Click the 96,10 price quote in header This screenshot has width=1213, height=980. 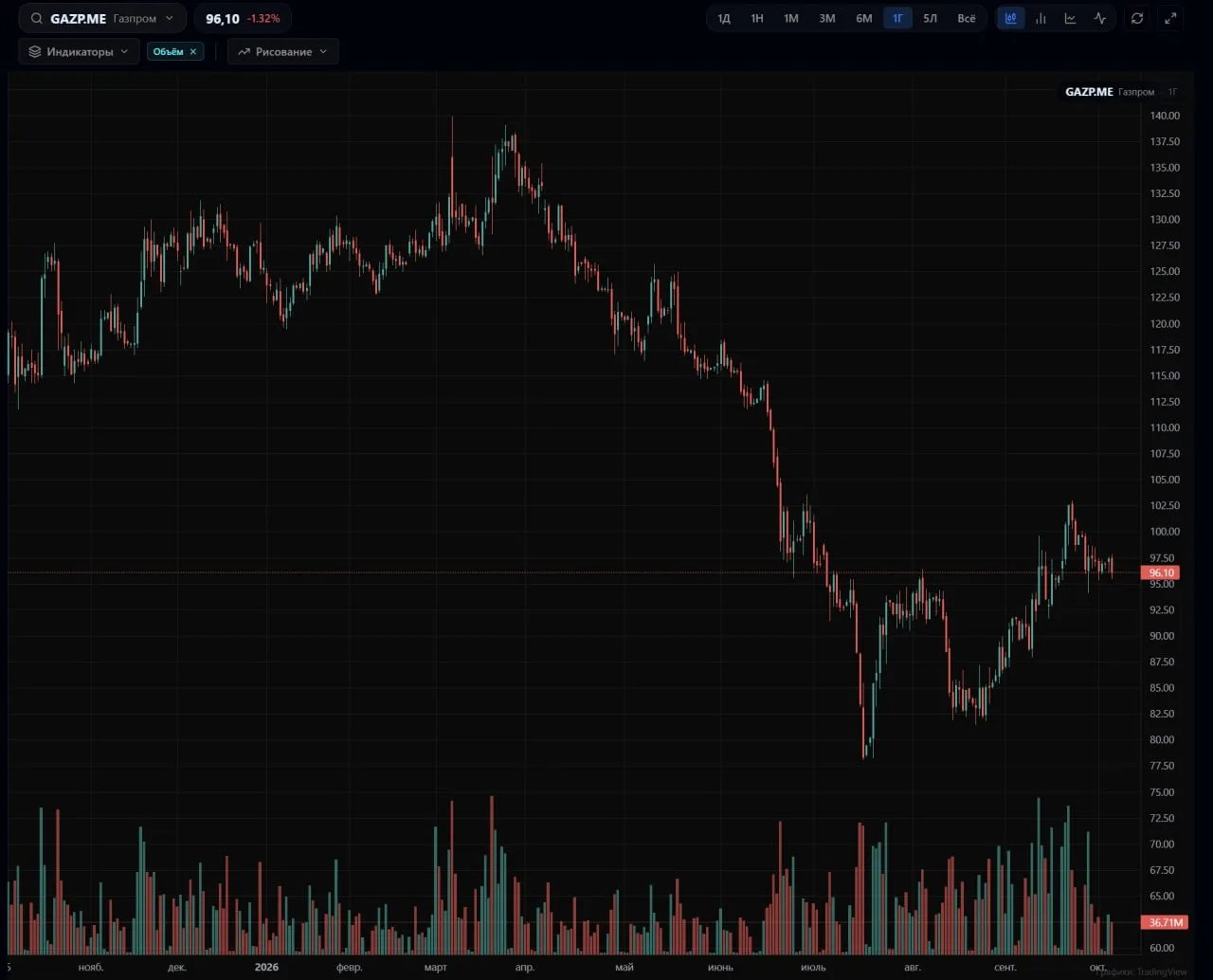click(223, 19)
